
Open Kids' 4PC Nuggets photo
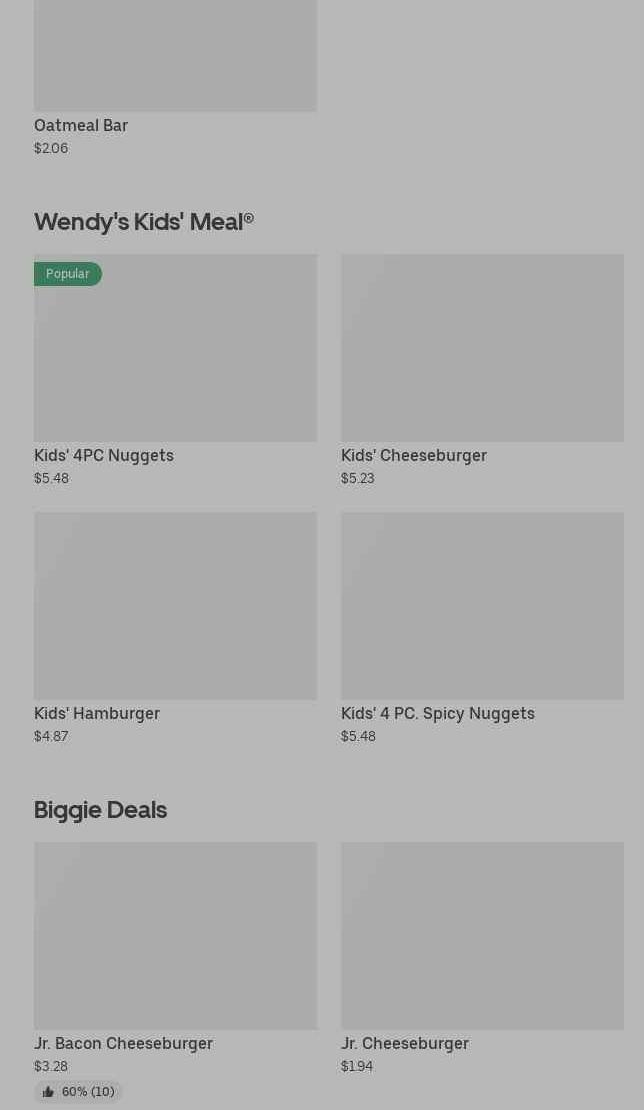pyautogui.click(x=176, y=348)
